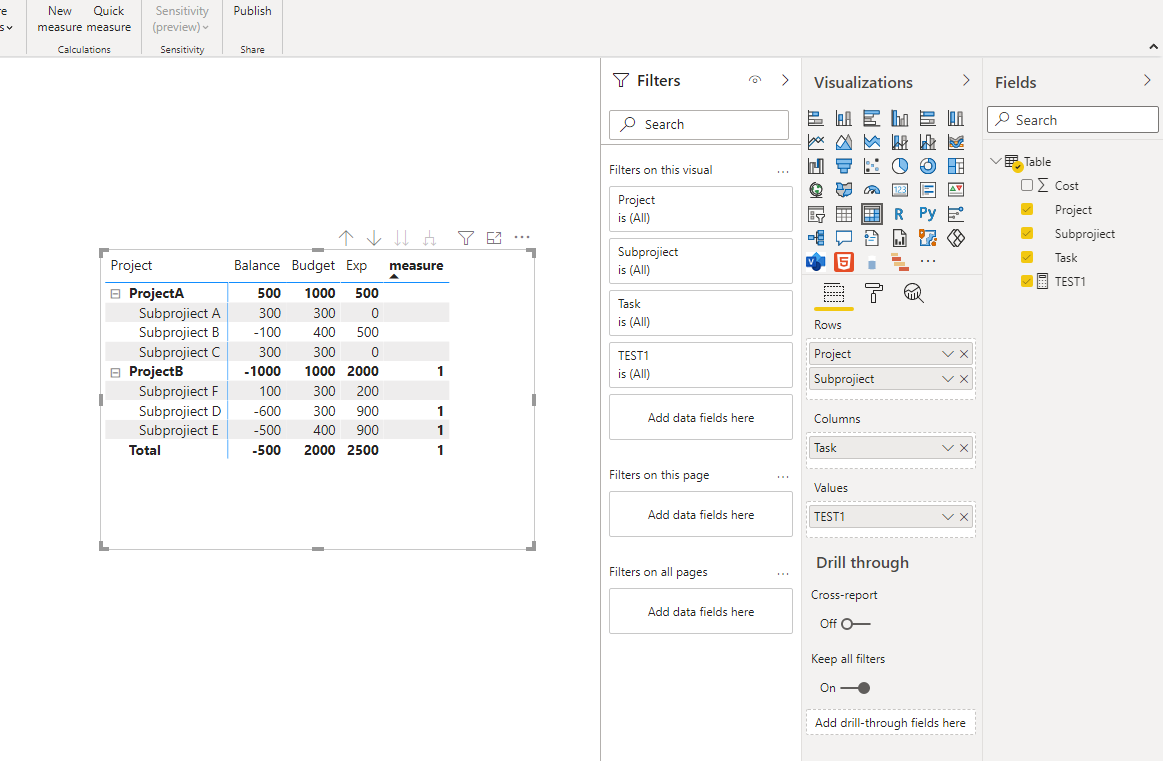Screen dimensions: 1163x761
Task: Select the line chart visualization
Action: pyautogui.click(x=816, y=142)
